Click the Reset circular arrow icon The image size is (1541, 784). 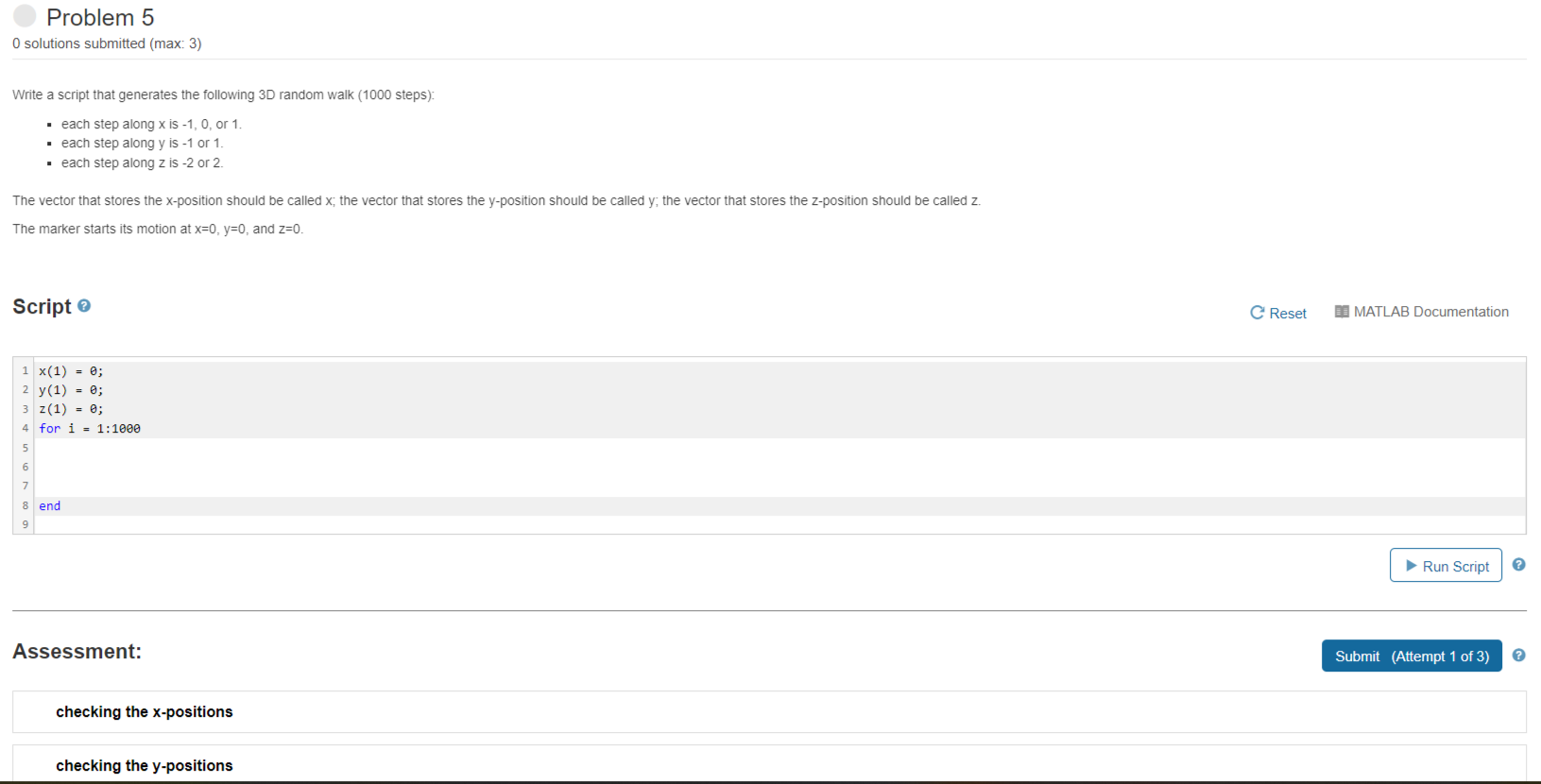coord(1257,313)
